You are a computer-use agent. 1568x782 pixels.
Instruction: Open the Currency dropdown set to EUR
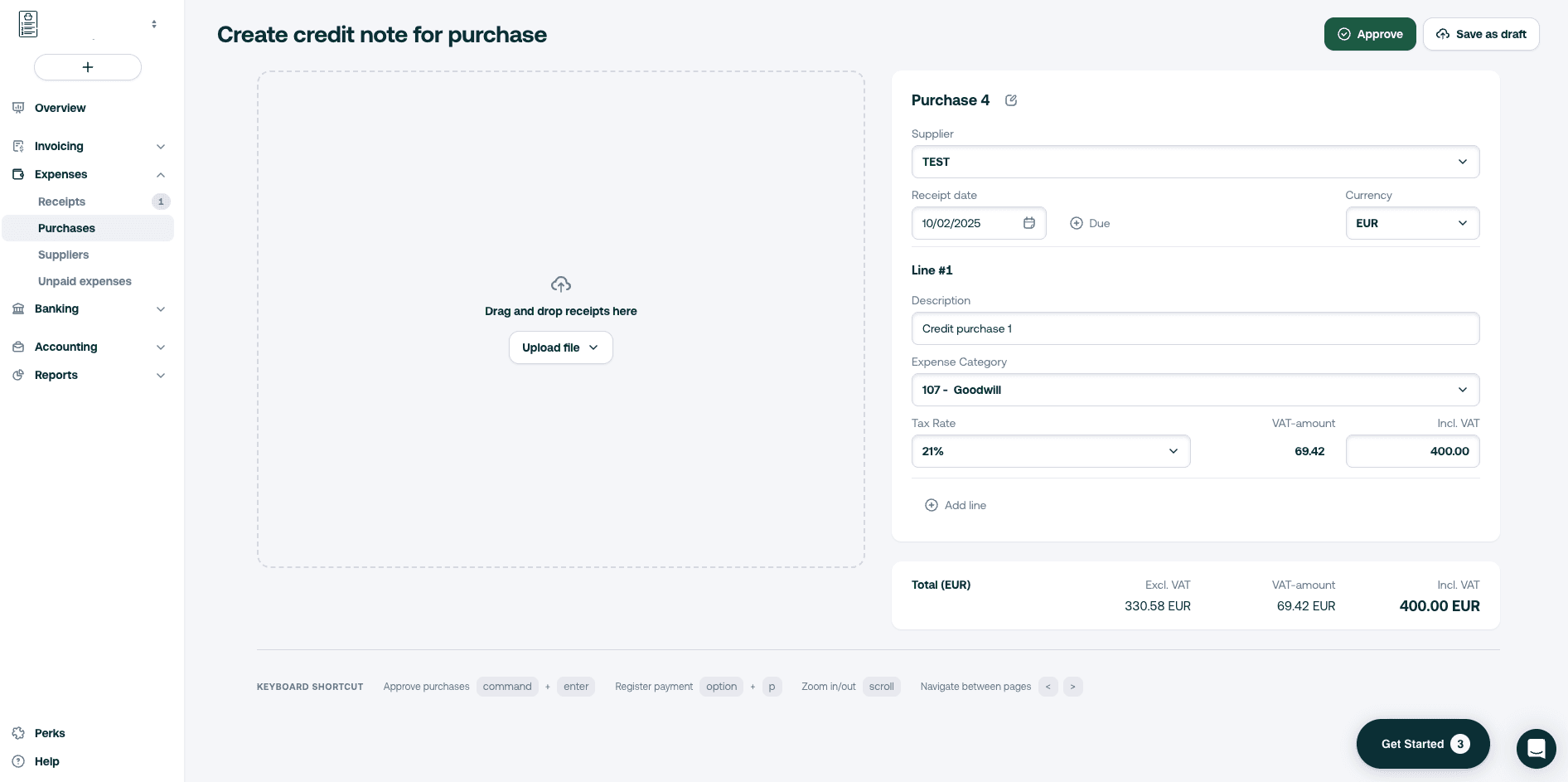[x=1463, y=223]
